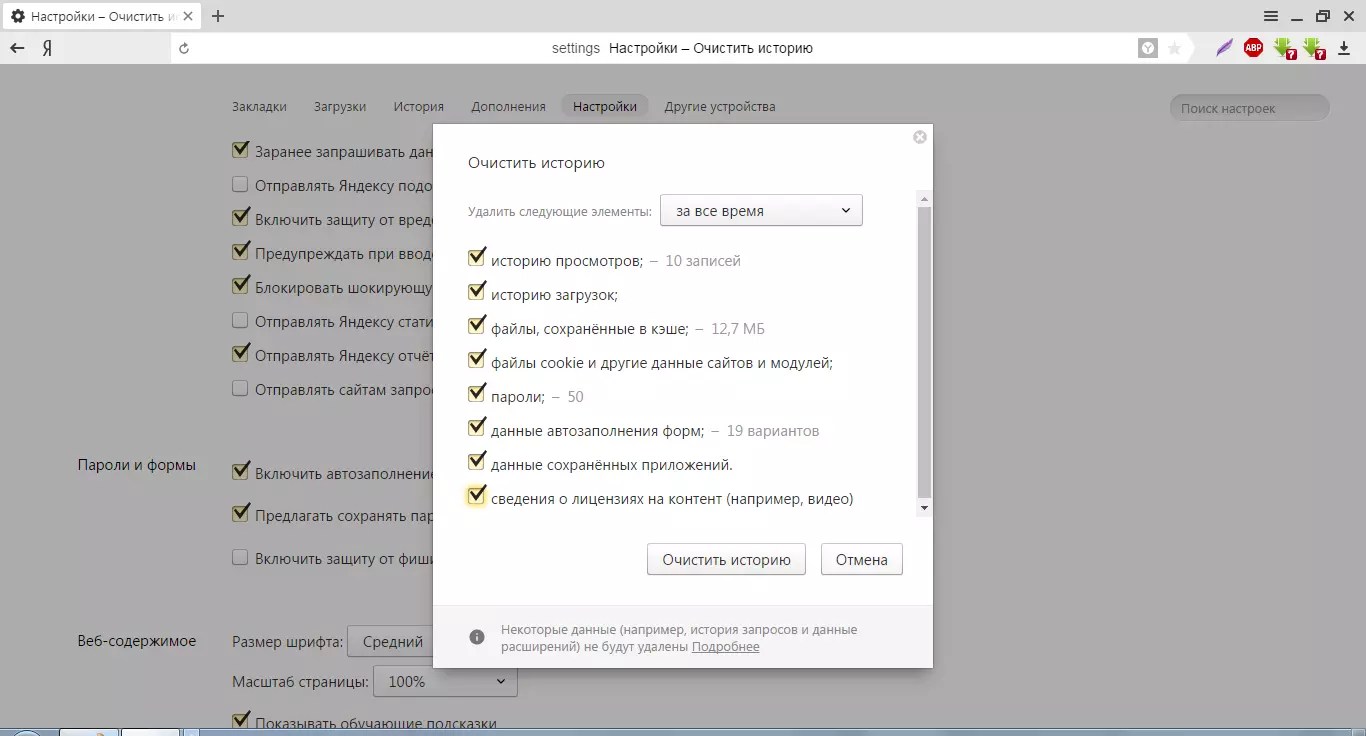Bookmark the page with the star icon
The width and height of the screenshot is (1366, 736).
coord(1174,48)
